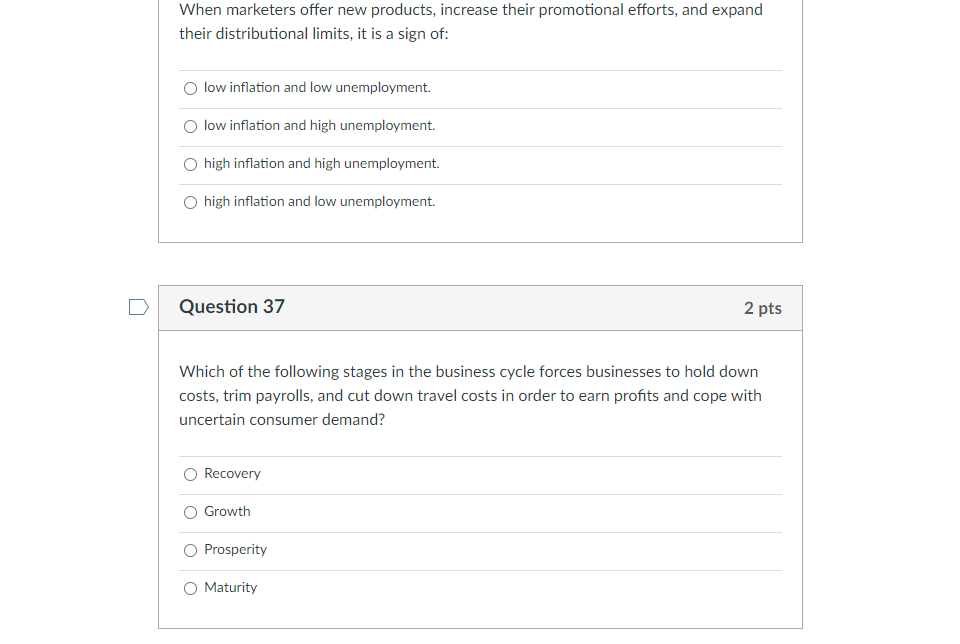Image resolution: width=960 pixels, height=644 pixels.
Task: Click the business cycle question prompt text
Action: pyautogui.click(x=470, y=395)
